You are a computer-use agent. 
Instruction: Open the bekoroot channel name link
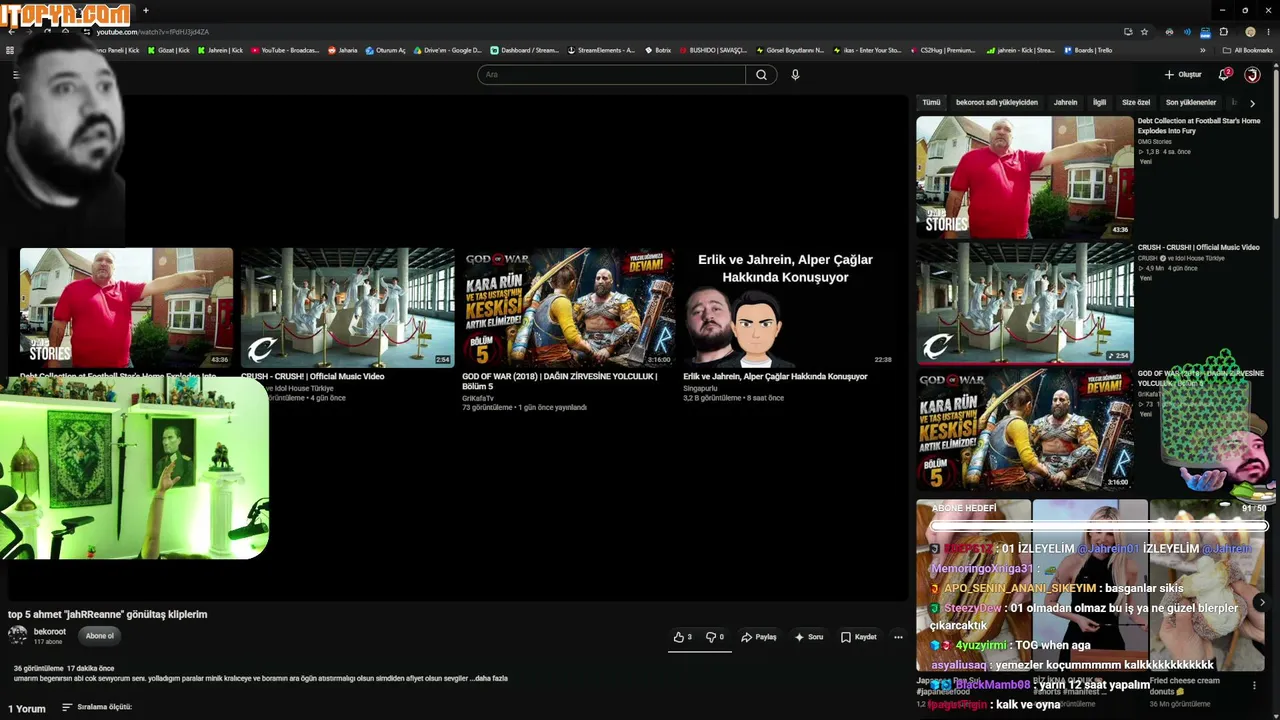click(50, 632)
